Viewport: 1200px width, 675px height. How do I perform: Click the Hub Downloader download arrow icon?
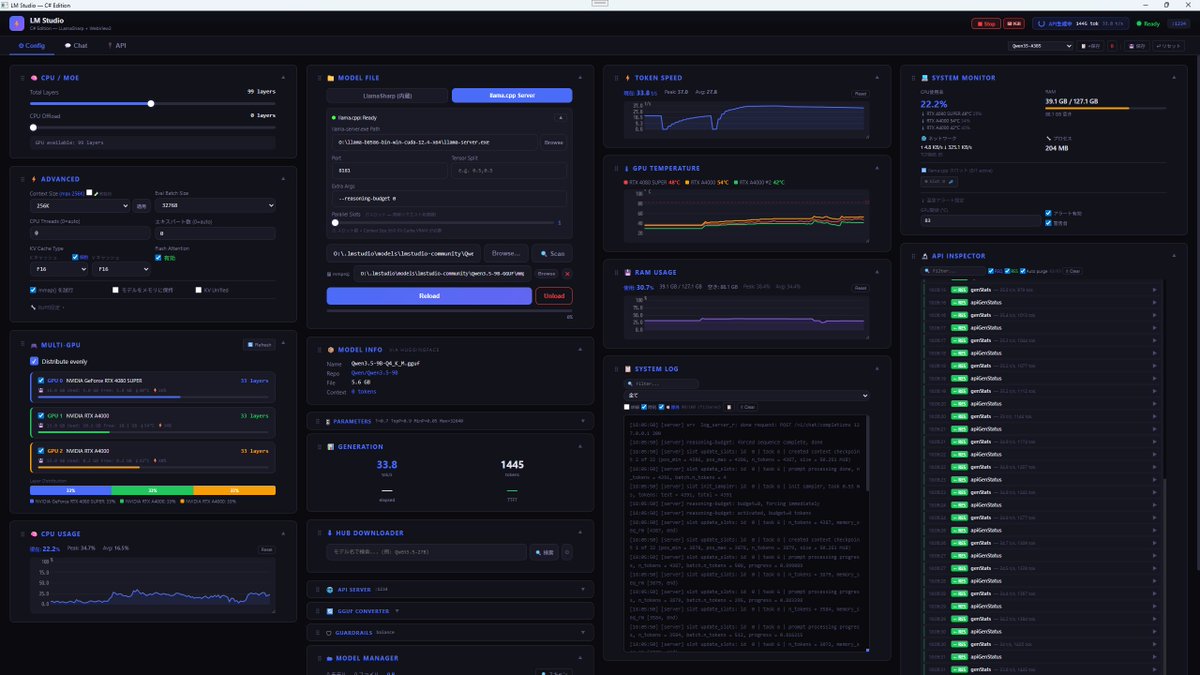pos(329,533)
